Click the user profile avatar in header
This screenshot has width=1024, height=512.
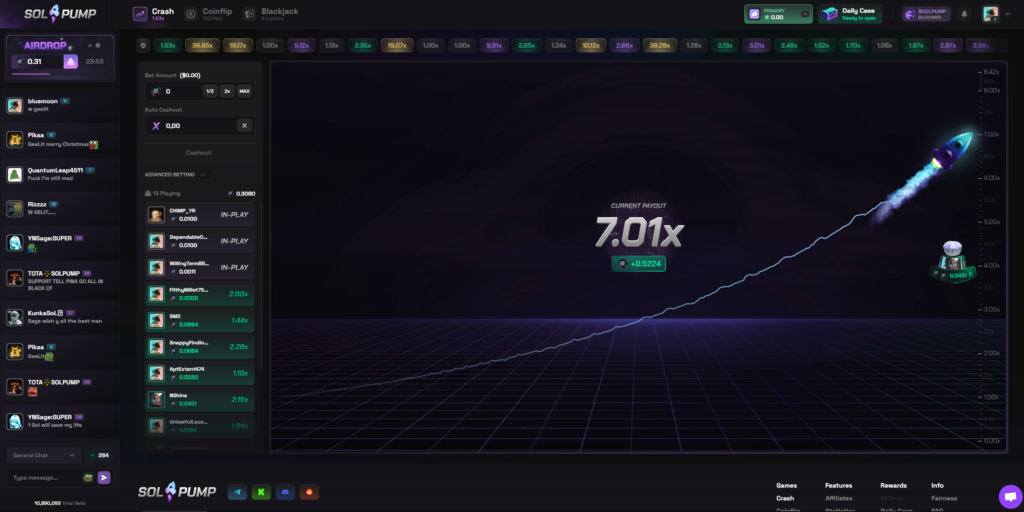pos(990,14)
